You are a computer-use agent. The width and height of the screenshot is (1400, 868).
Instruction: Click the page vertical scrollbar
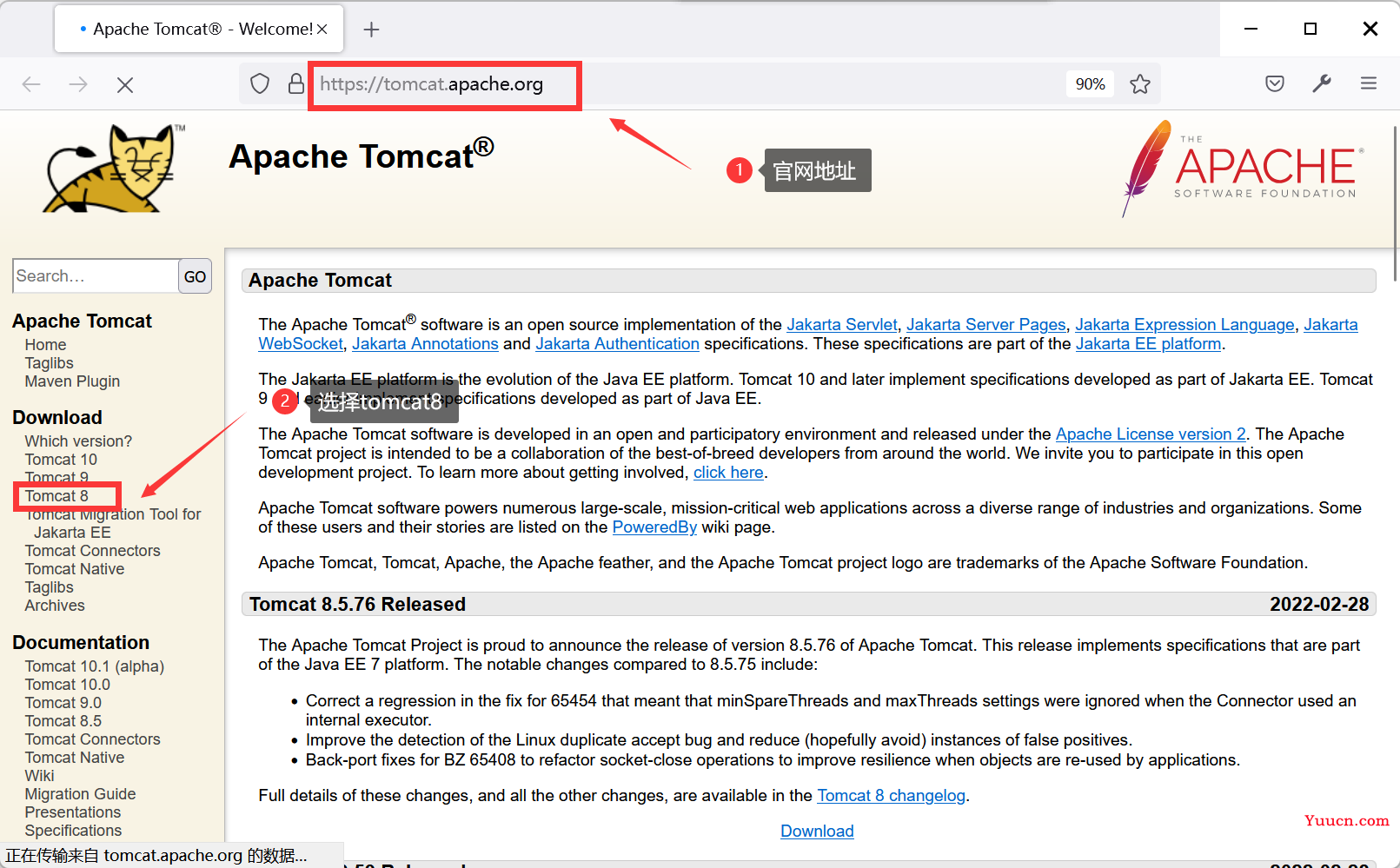pos(1395,203)
